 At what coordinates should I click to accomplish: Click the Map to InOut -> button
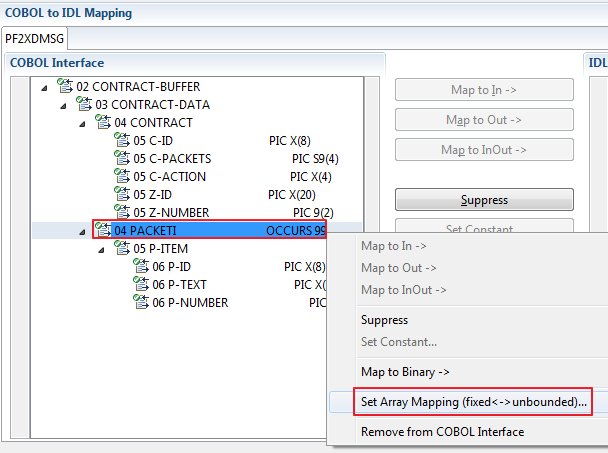[x=484, y=150]
